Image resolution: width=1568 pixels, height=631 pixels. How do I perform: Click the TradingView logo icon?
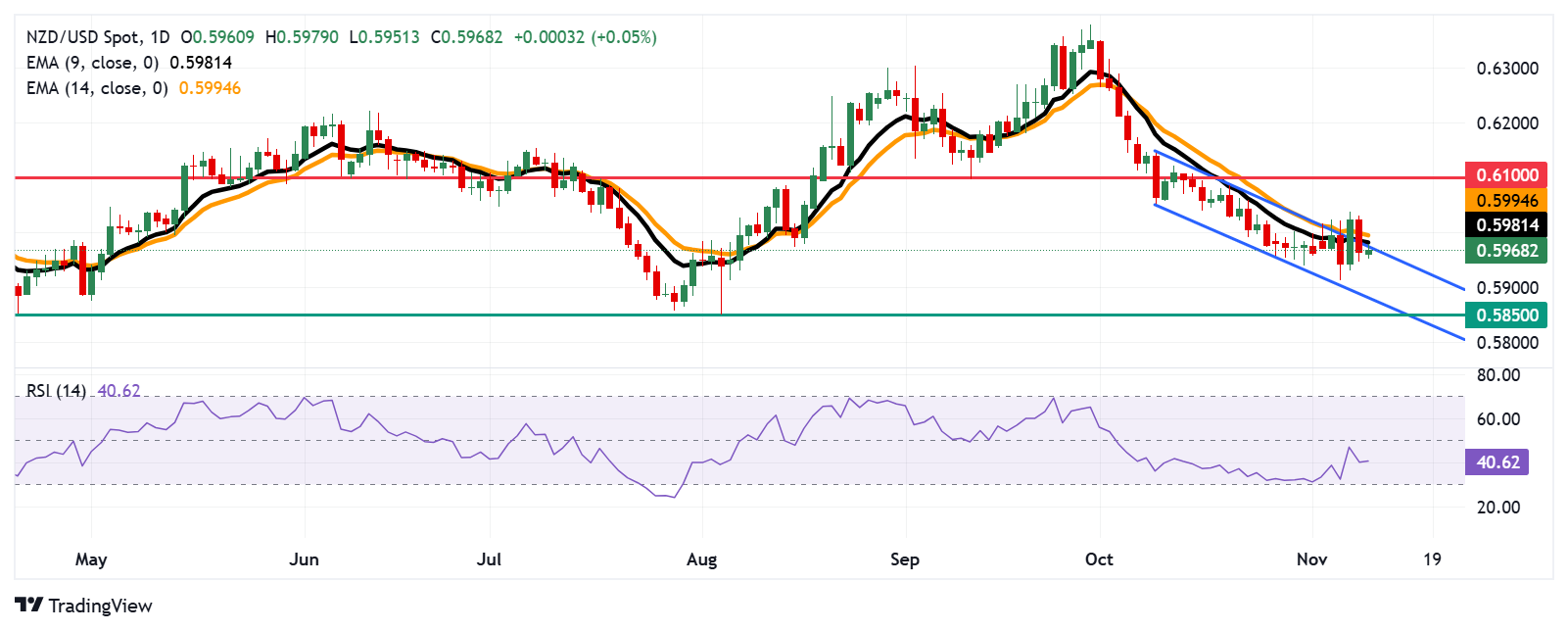(x=29, y=606)
